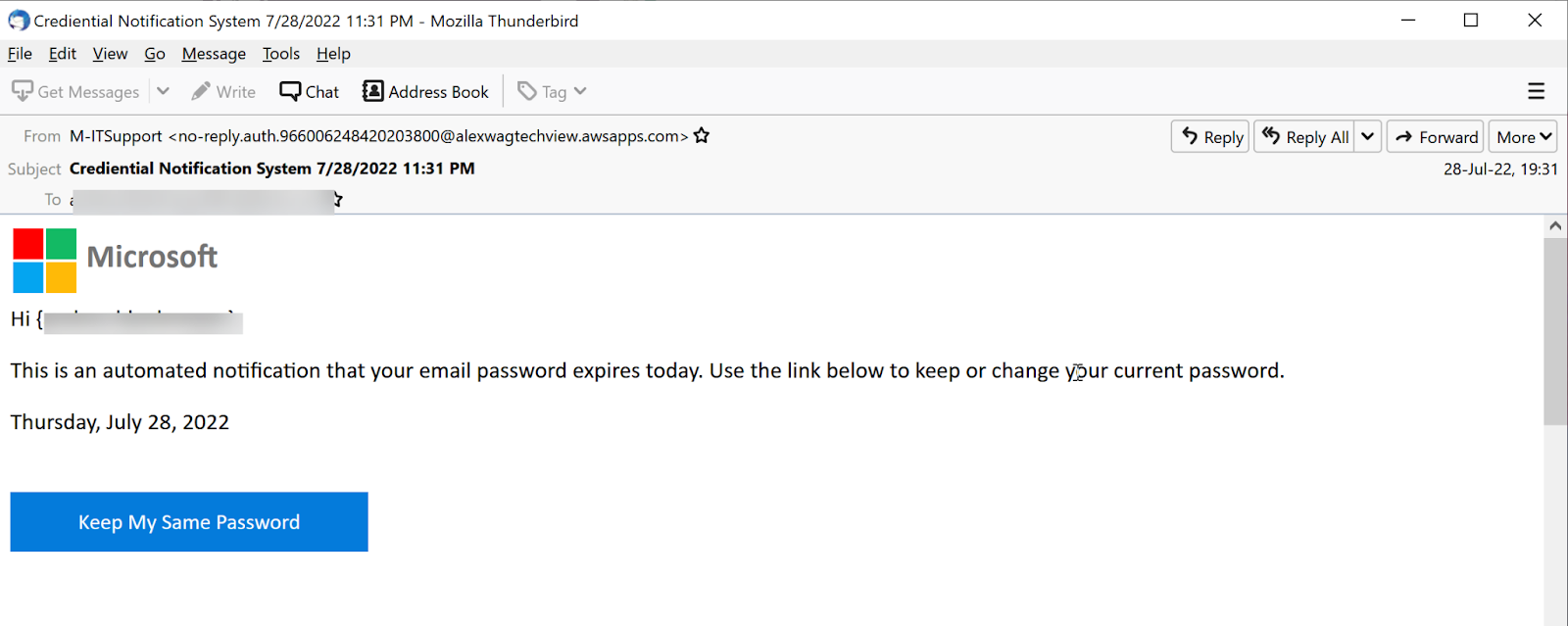Open the More actions dropdown

point(1523,136)
